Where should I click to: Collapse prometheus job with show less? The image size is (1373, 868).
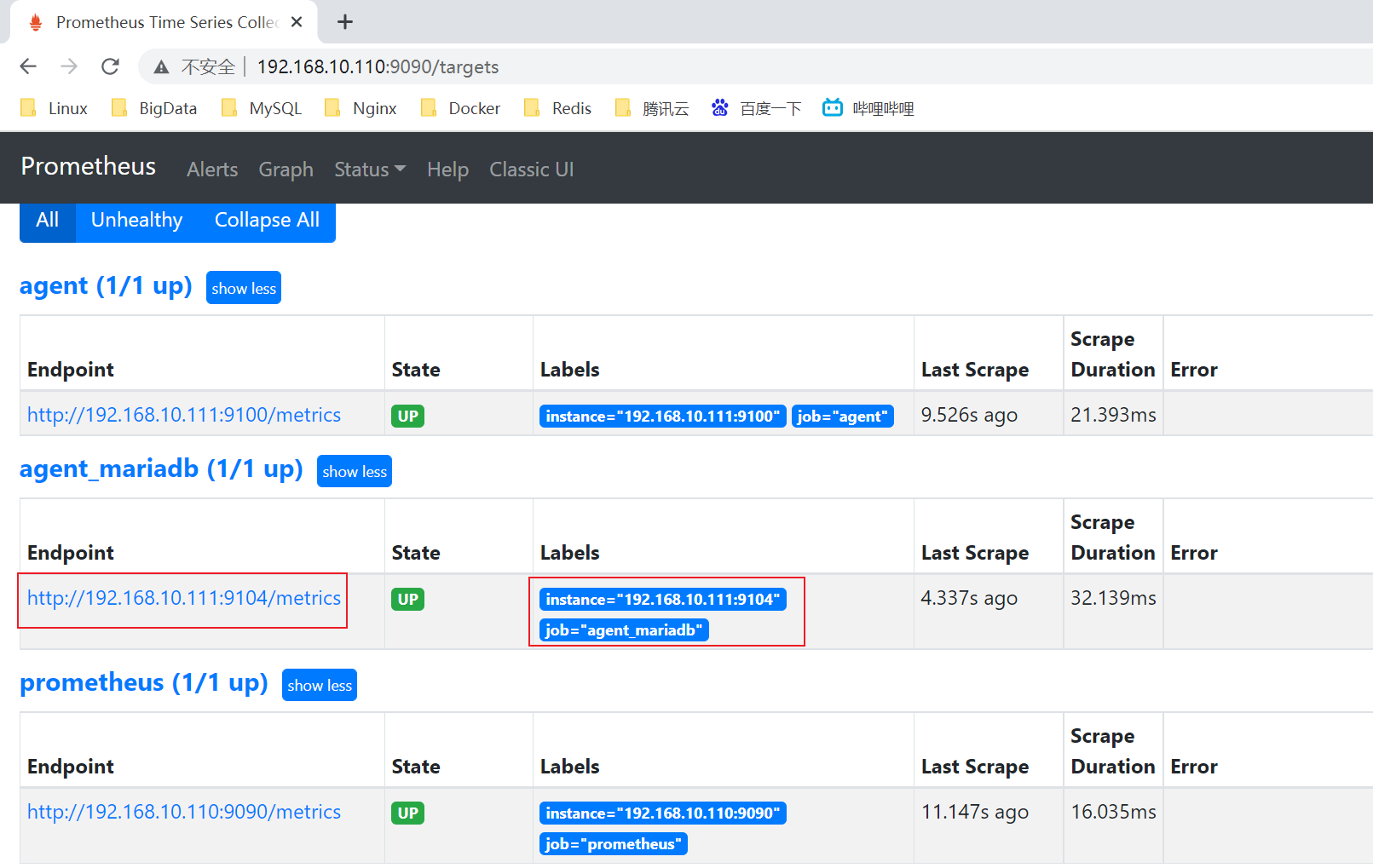(x=320, y=685)
